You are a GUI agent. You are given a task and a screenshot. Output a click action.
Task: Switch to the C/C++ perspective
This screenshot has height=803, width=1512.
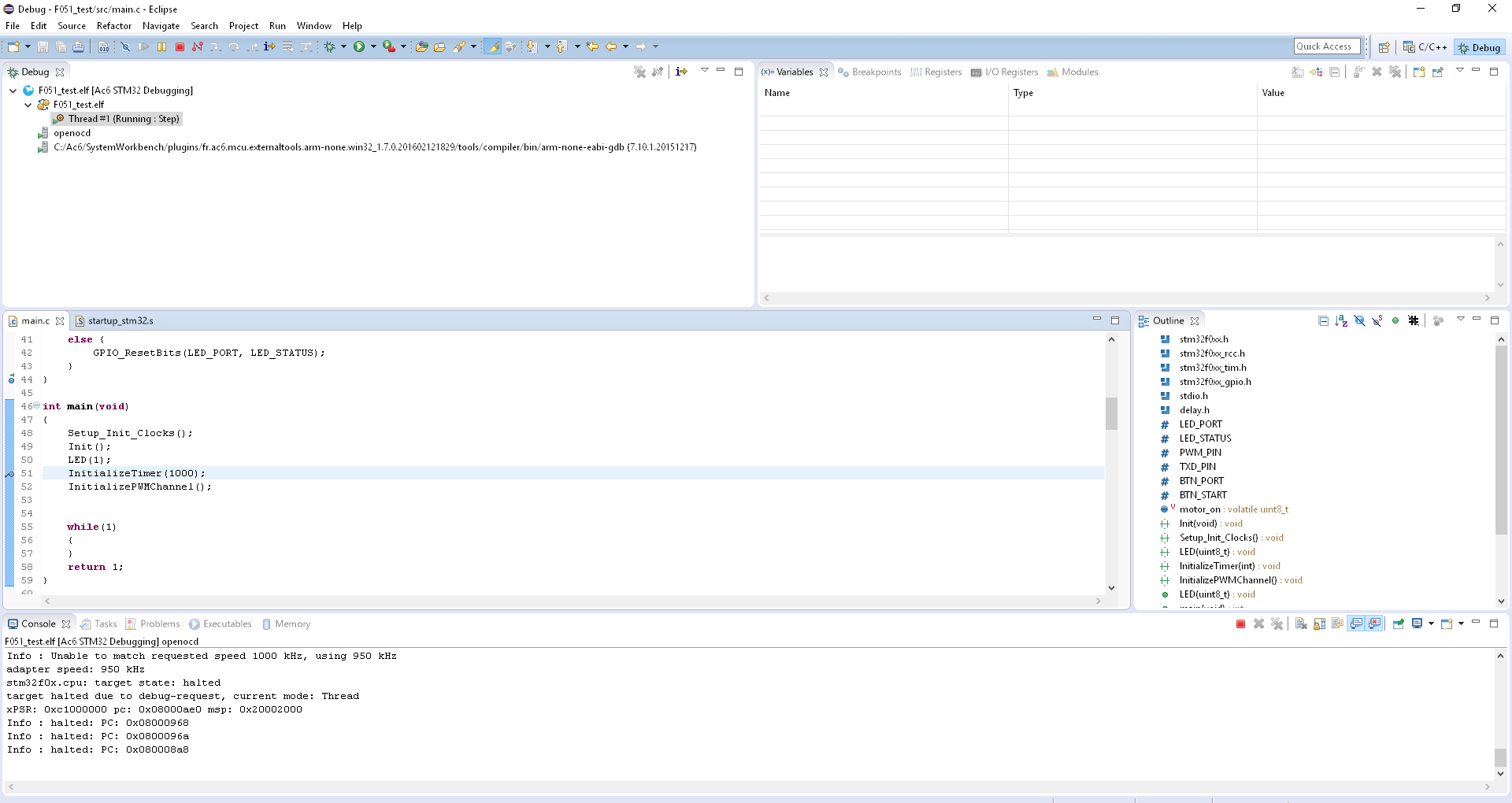click(x=1425, y=47)
